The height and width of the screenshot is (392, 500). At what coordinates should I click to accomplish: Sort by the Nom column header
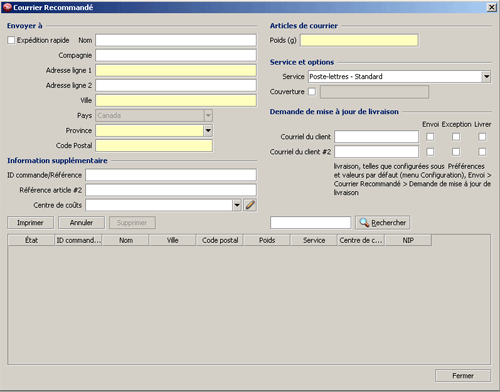tap(126, 240)
